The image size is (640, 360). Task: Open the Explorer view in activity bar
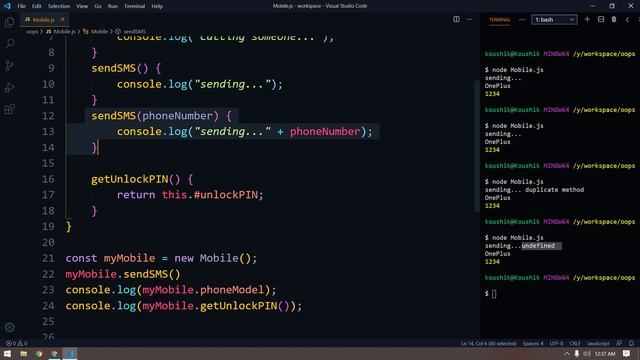point(9,21)
